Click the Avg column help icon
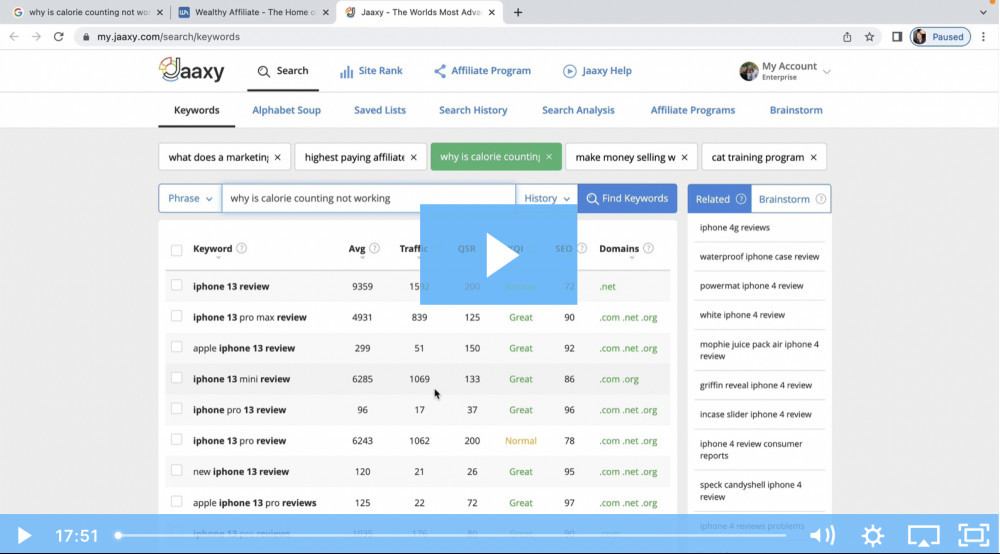 374,248
